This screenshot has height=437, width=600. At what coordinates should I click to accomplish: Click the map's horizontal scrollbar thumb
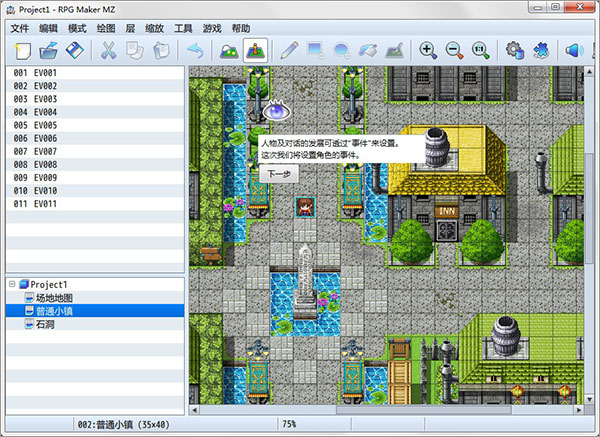tap(424, 409)
